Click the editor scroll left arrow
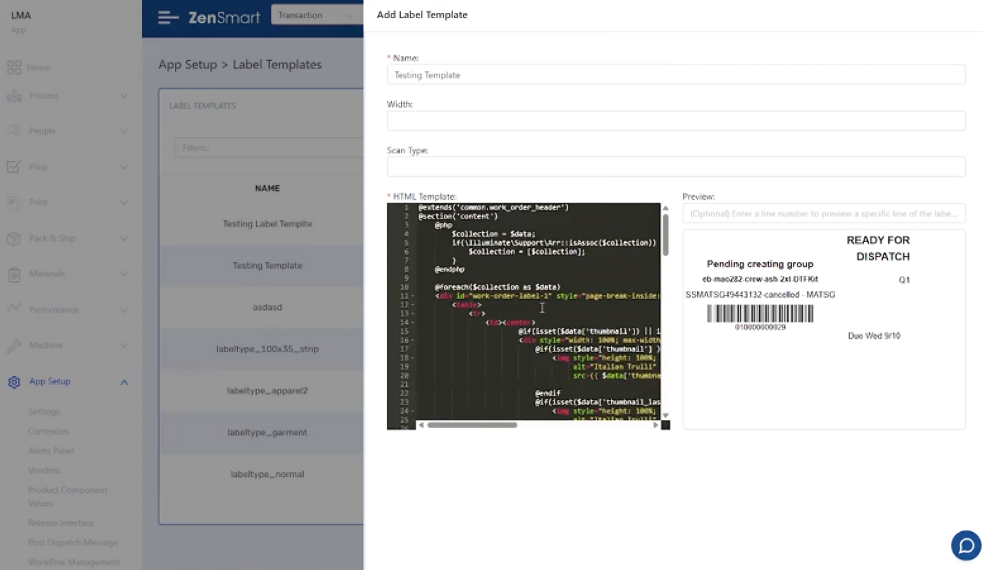Screen dimensions: 985x570 pos(421,425)
